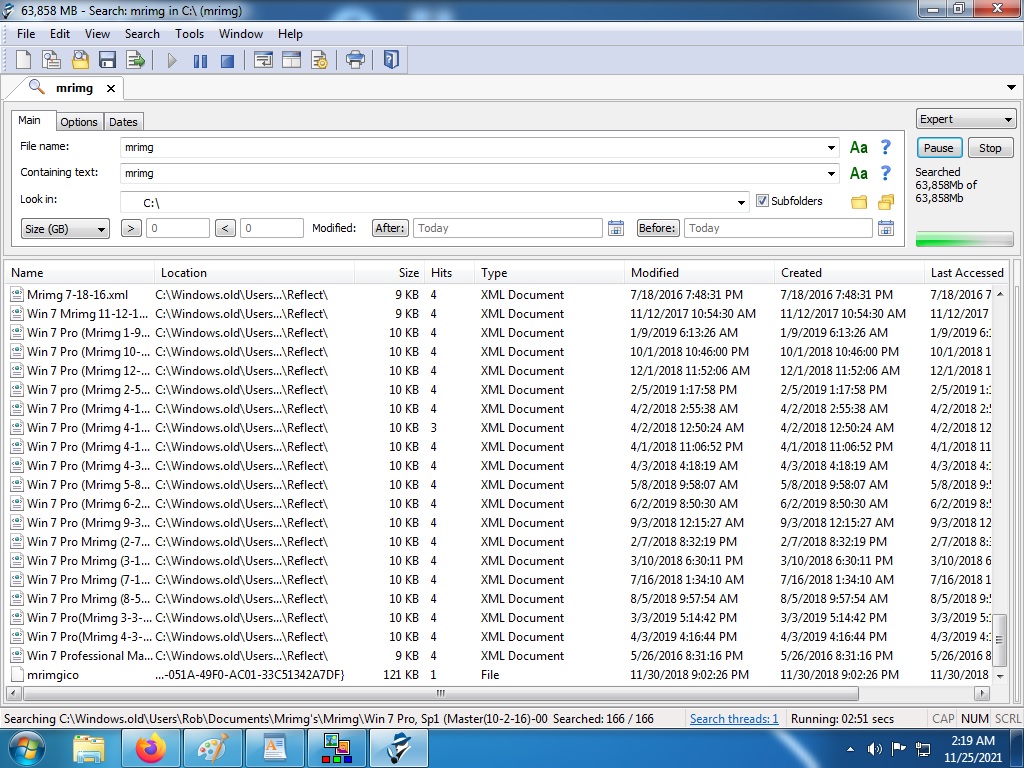Click the vertical scrollbar thumb of the results list

[x=999, y=641]
